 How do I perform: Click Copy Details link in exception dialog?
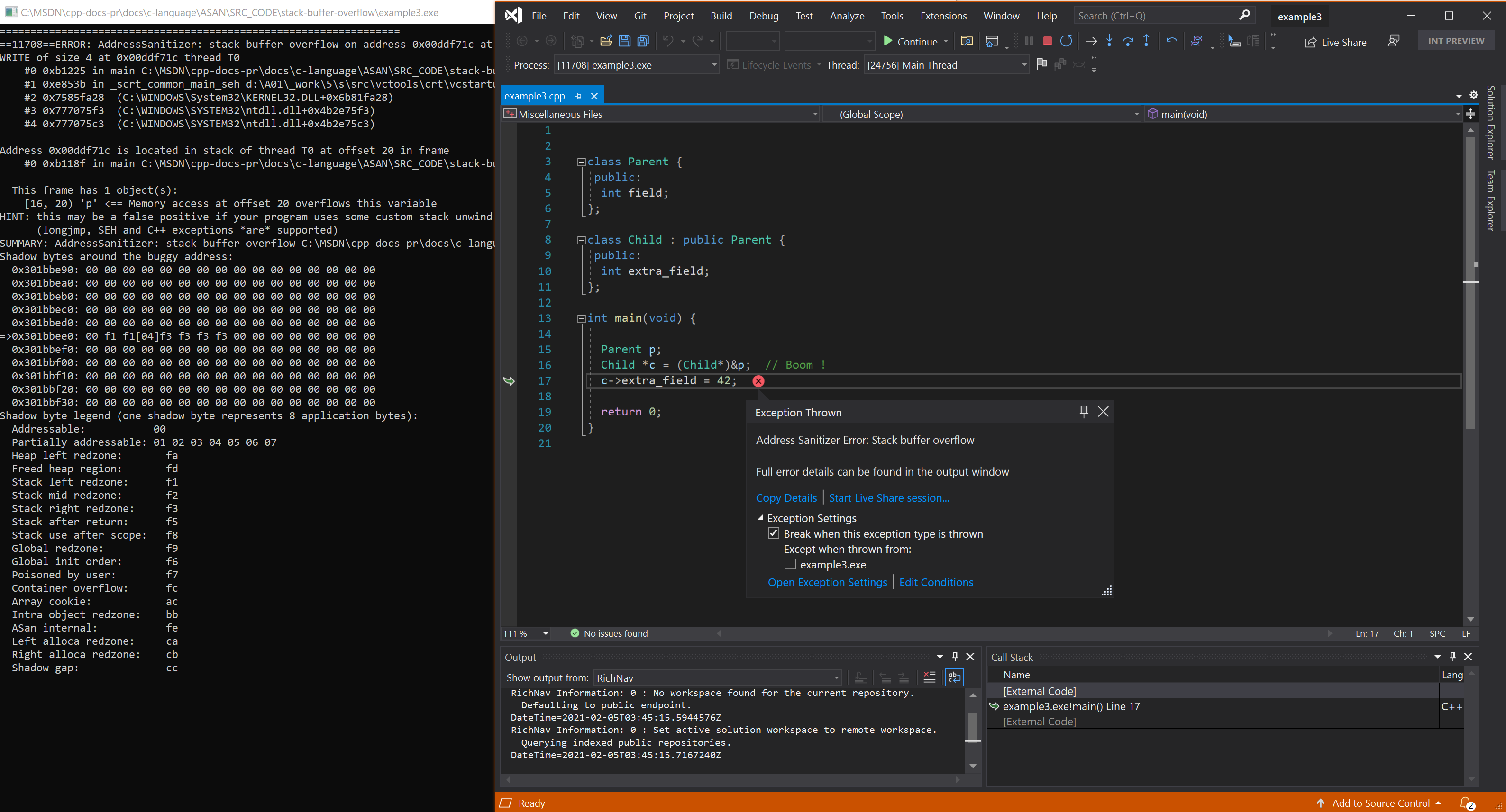click(784, 497)
